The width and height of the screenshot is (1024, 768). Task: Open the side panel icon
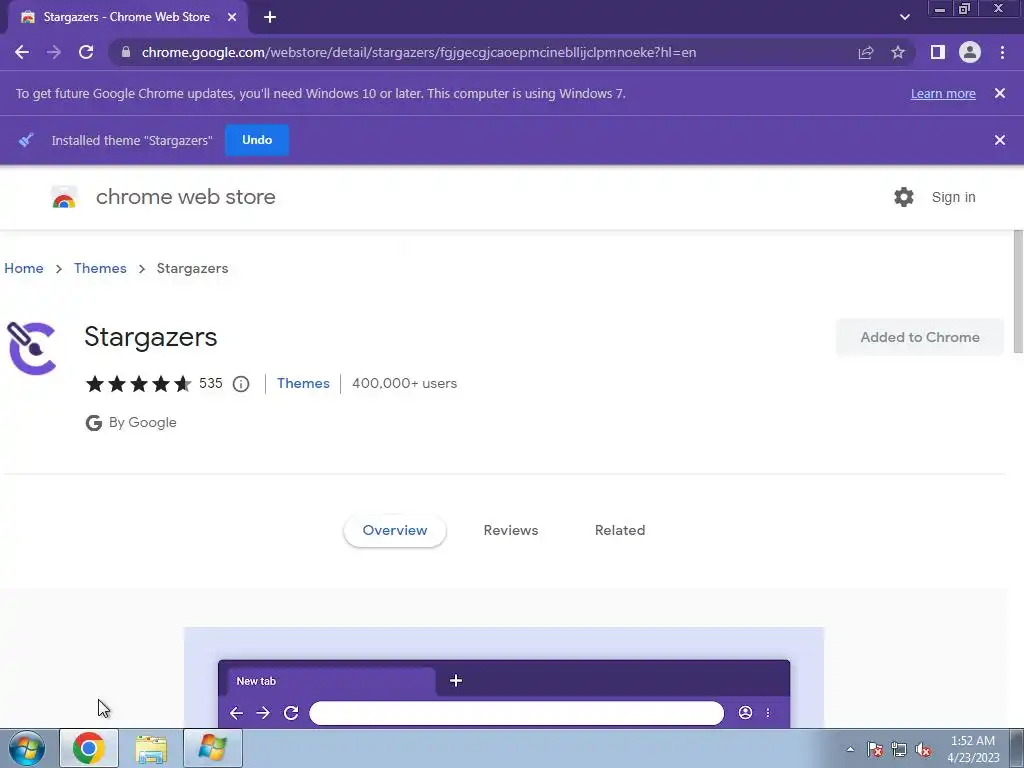pos(938,52)
